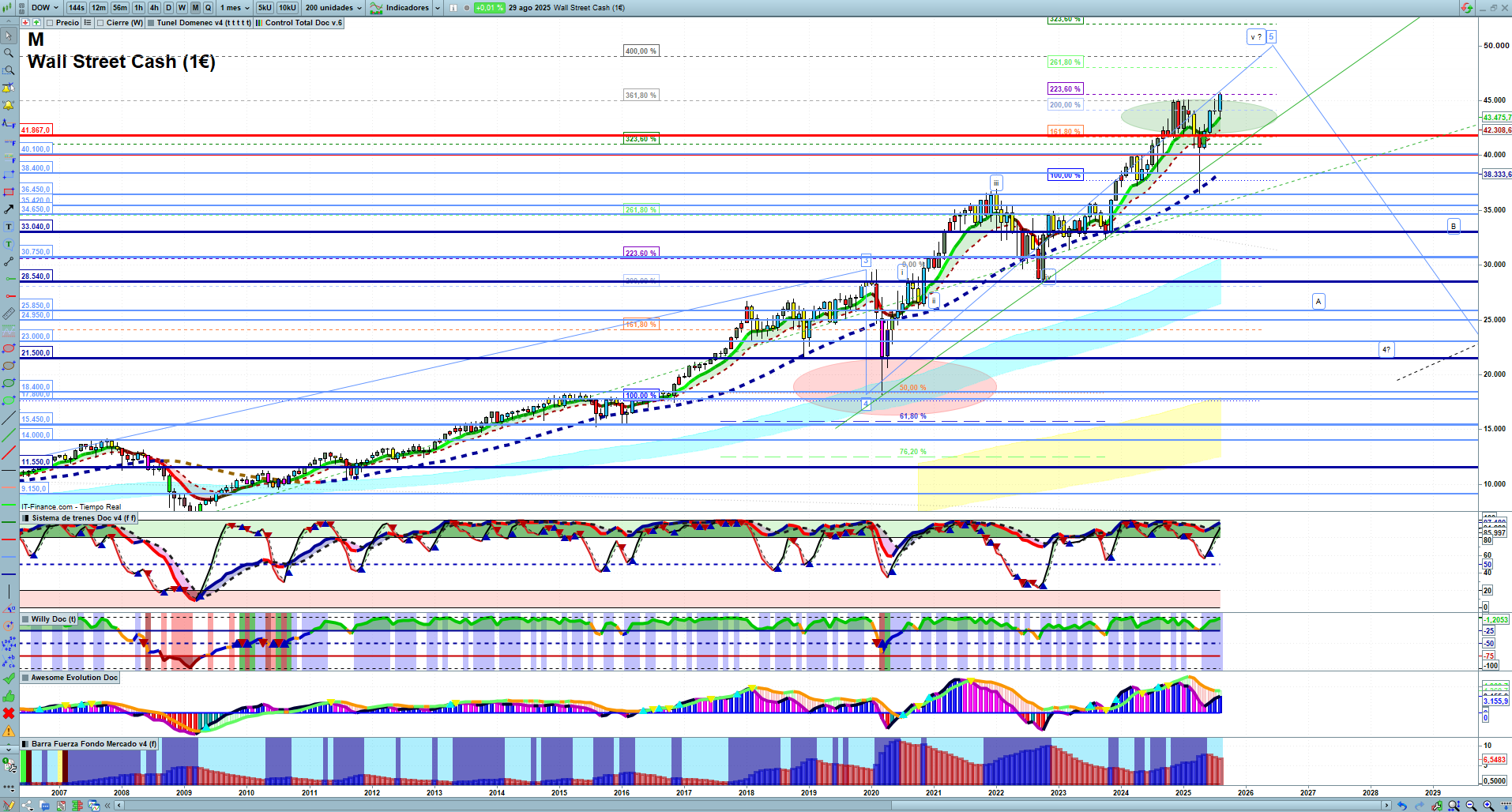Select the red ellipse drawing tool
Viewport: 1512px width, 812px height.
(x=9, y=348)
